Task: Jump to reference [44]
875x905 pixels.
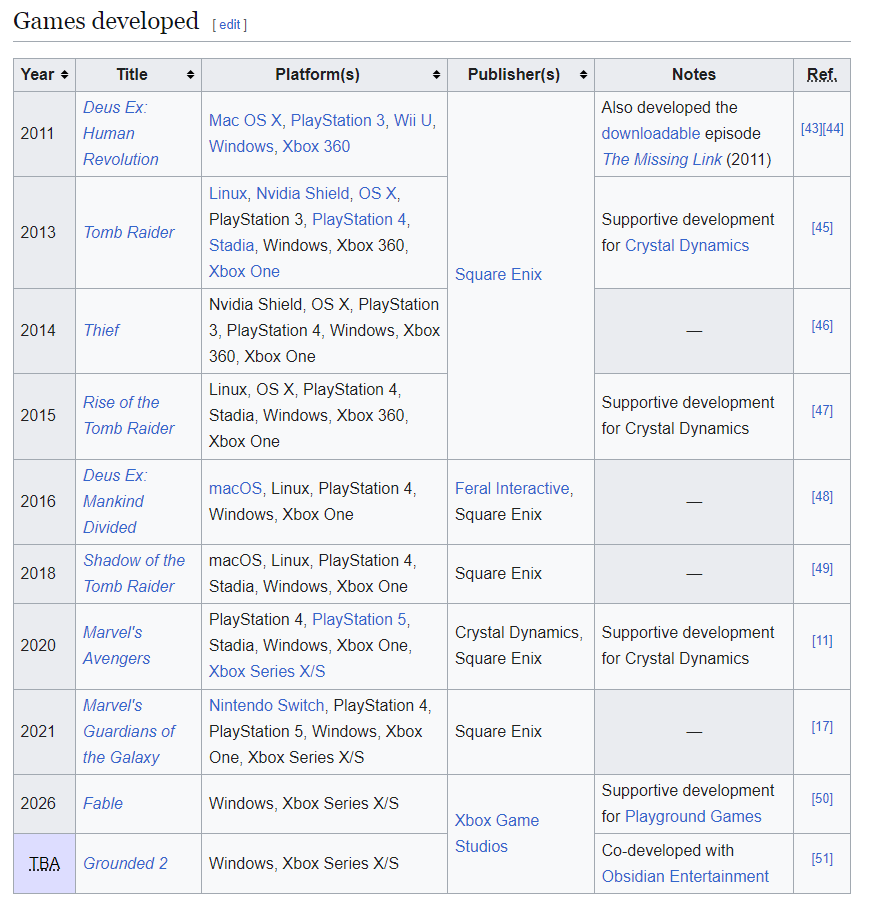Action: coord(833,129)
